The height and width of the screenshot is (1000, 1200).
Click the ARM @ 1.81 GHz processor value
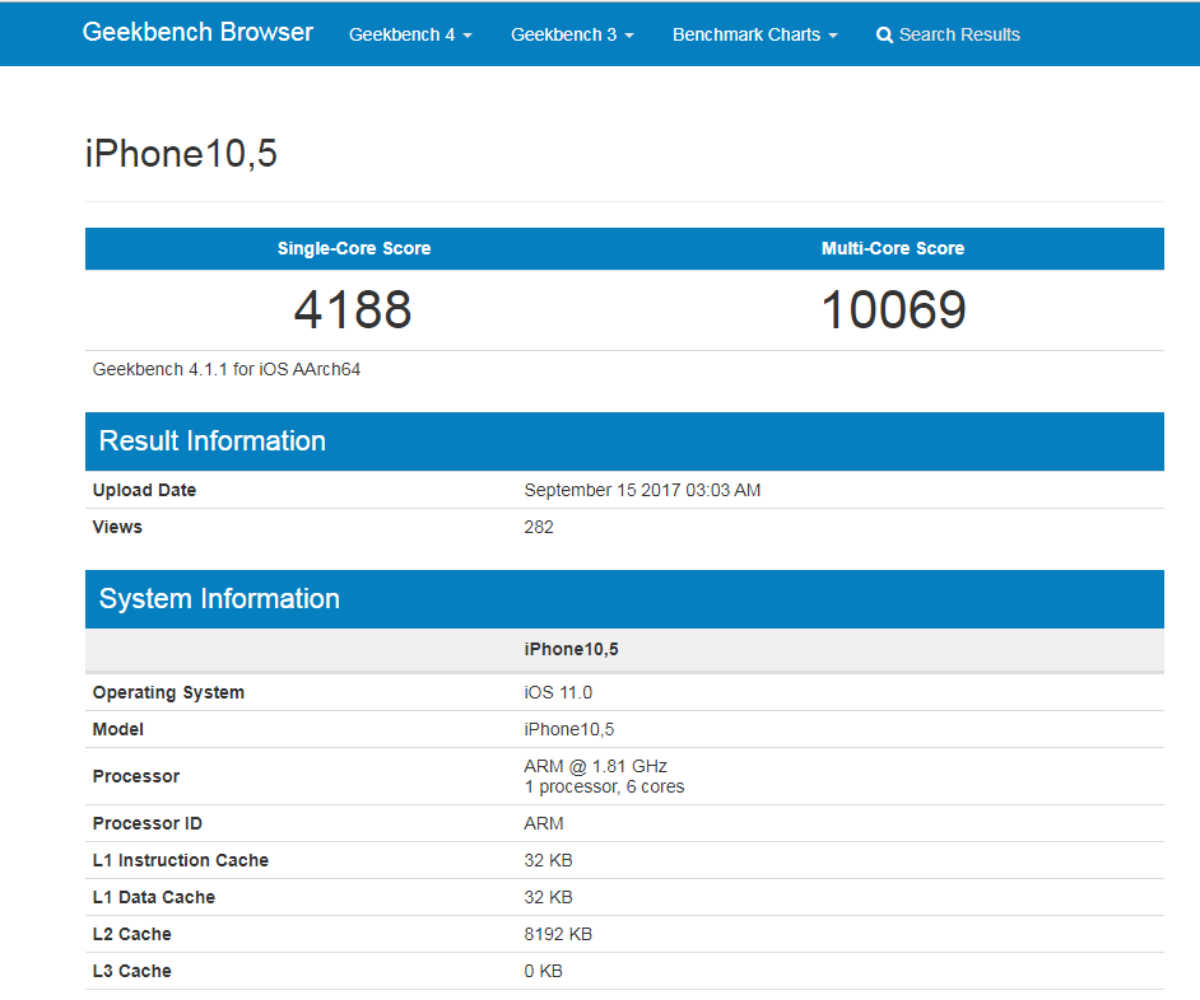pos(595,767)
